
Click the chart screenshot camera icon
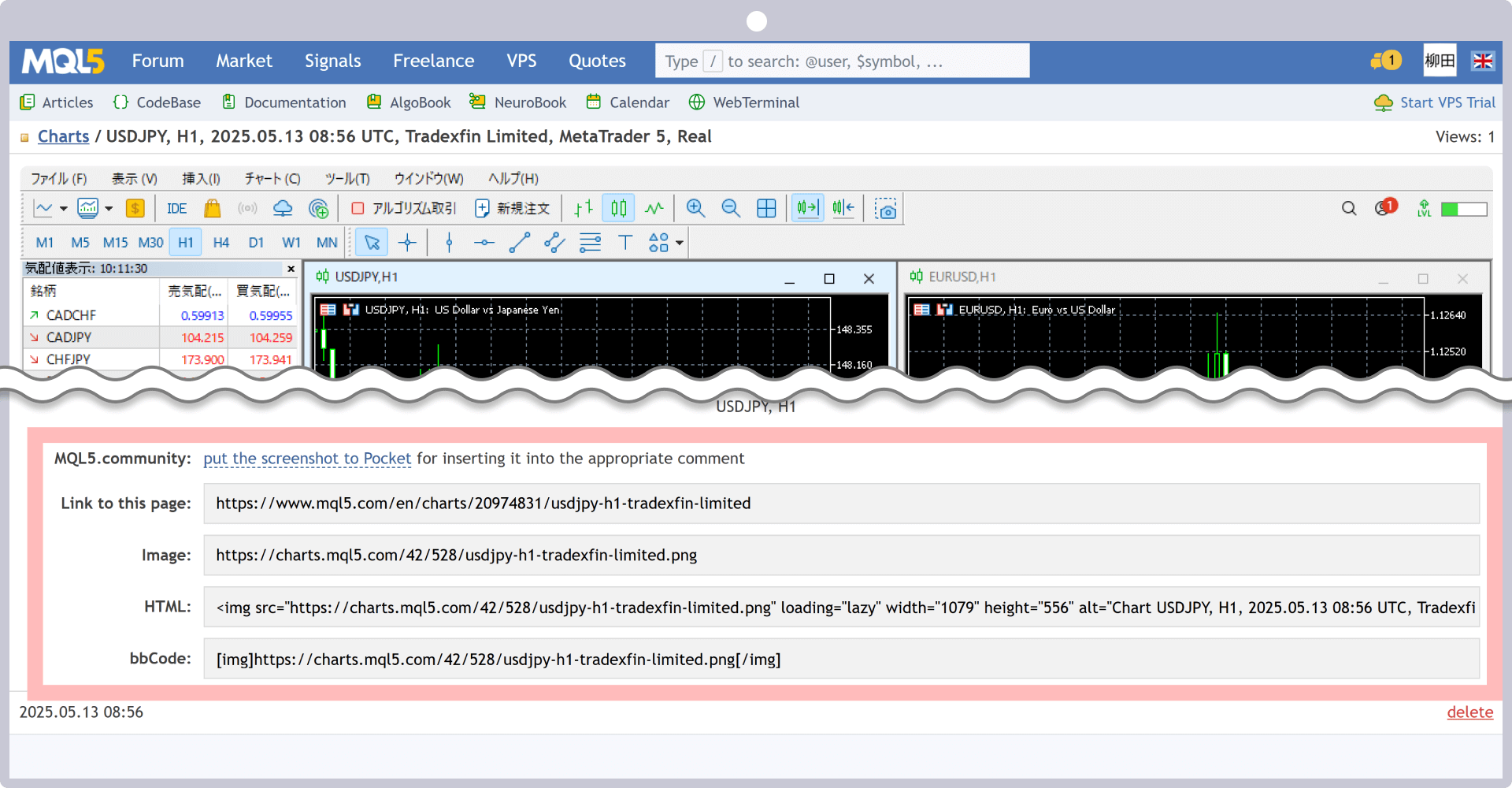click(886, 209)
